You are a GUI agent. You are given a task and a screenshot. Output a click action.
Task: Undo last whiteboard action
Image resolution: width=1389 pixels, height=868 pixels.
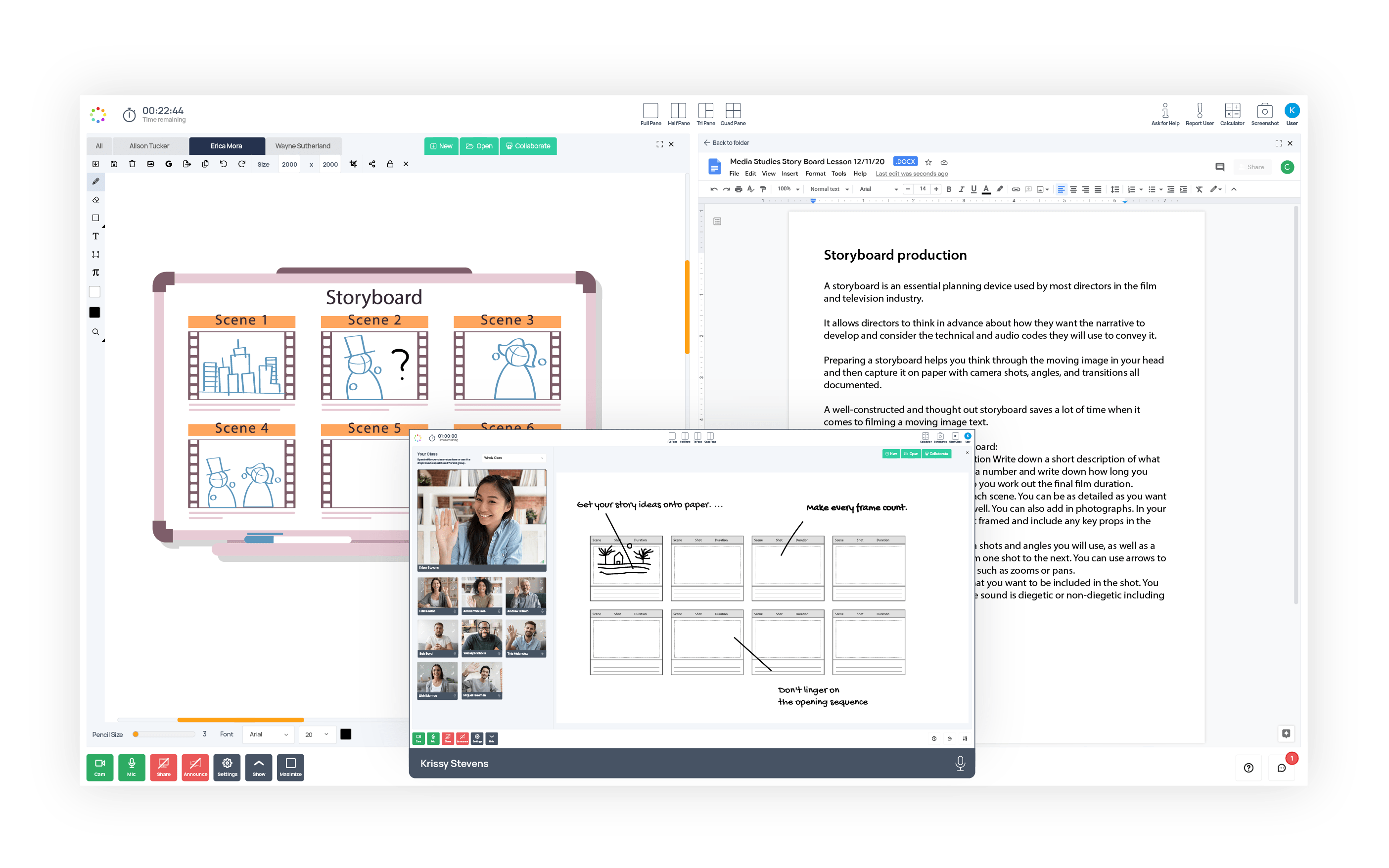(223, 164)
